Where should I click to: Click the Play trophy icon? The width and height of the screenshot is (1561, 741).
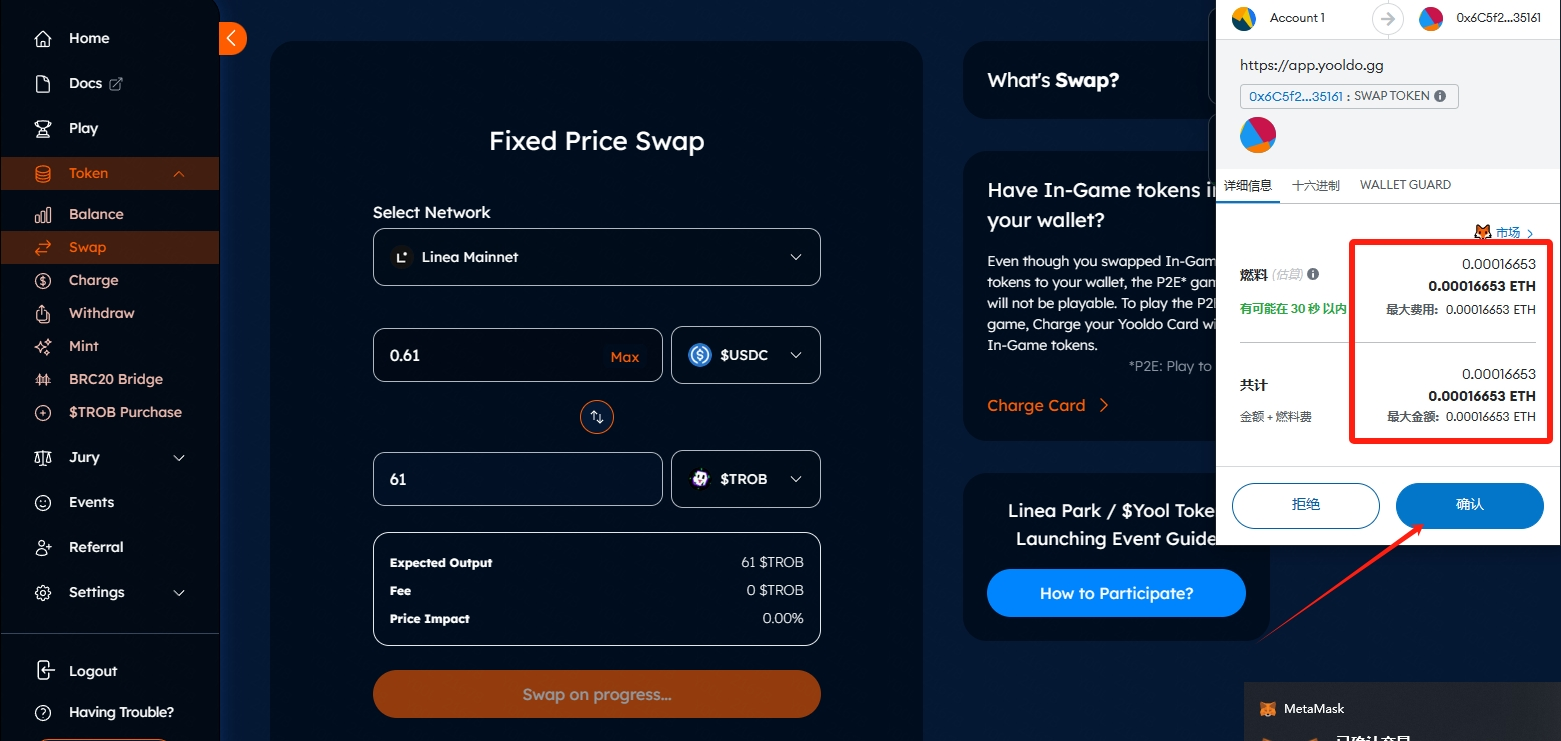pos(43,129)
